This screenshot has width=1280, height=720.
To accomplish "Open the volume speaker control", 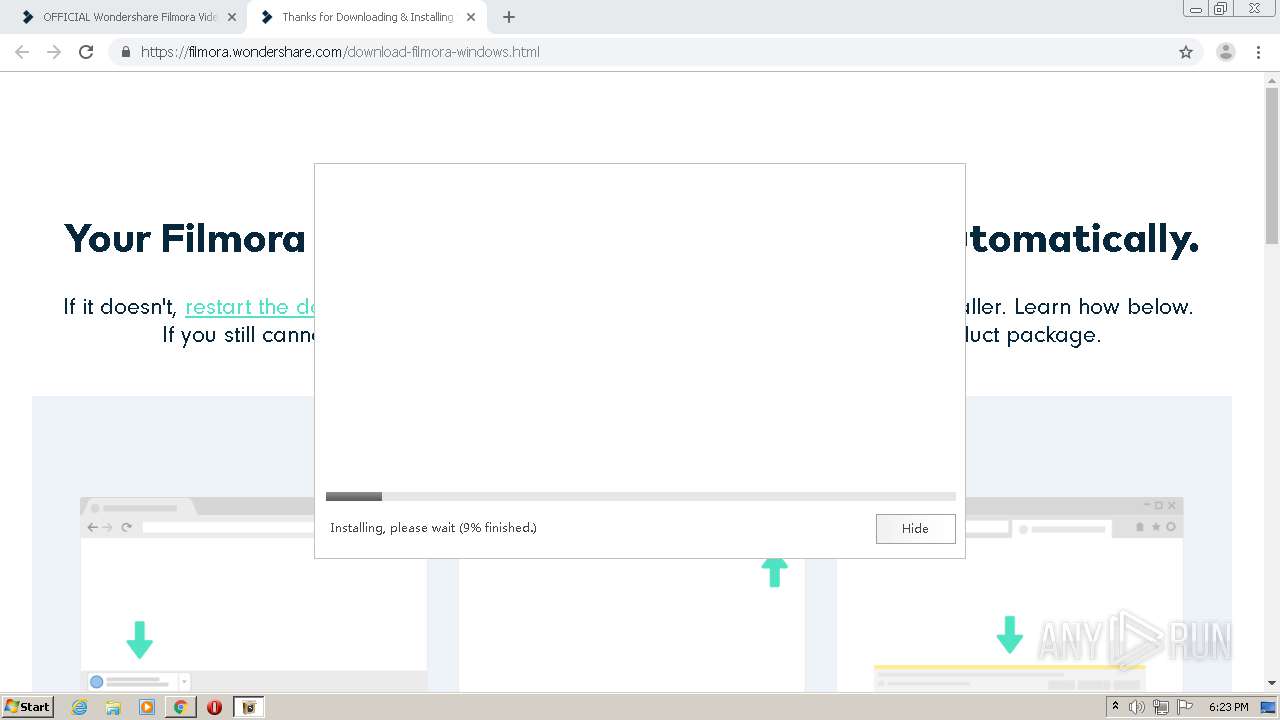I will [1137, 707].
